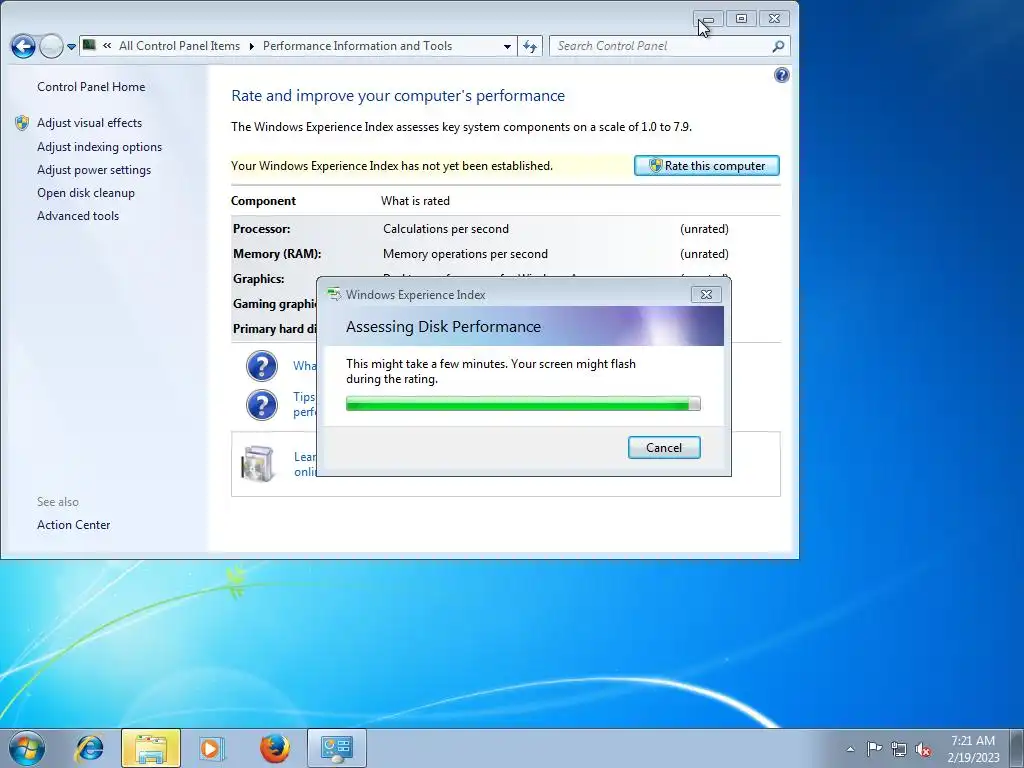
Task: Show hidden tray icons arrow
Action: tap(850, 749)
